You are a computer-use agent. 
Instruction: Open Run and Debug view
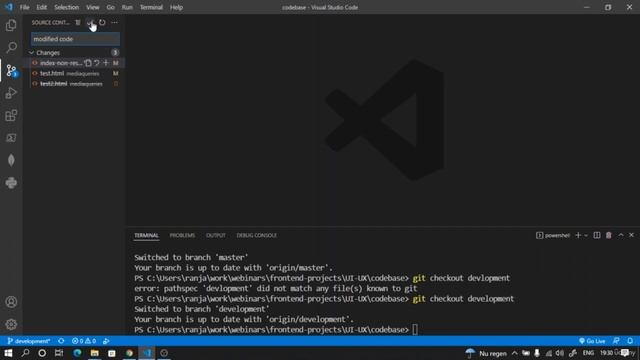tap(11, 93)
